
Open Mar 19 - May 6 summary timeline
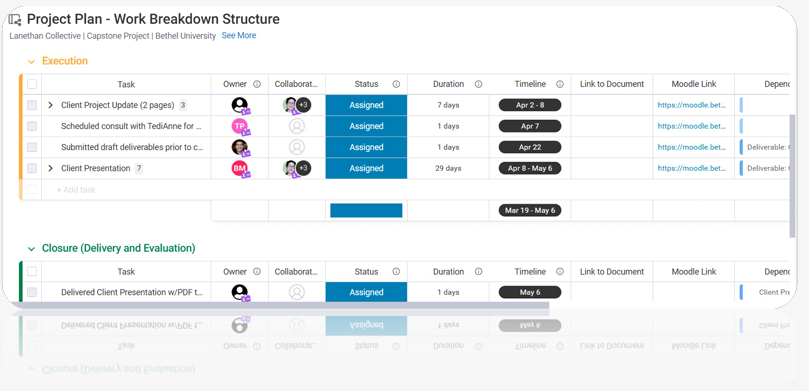tap(530, 210)
